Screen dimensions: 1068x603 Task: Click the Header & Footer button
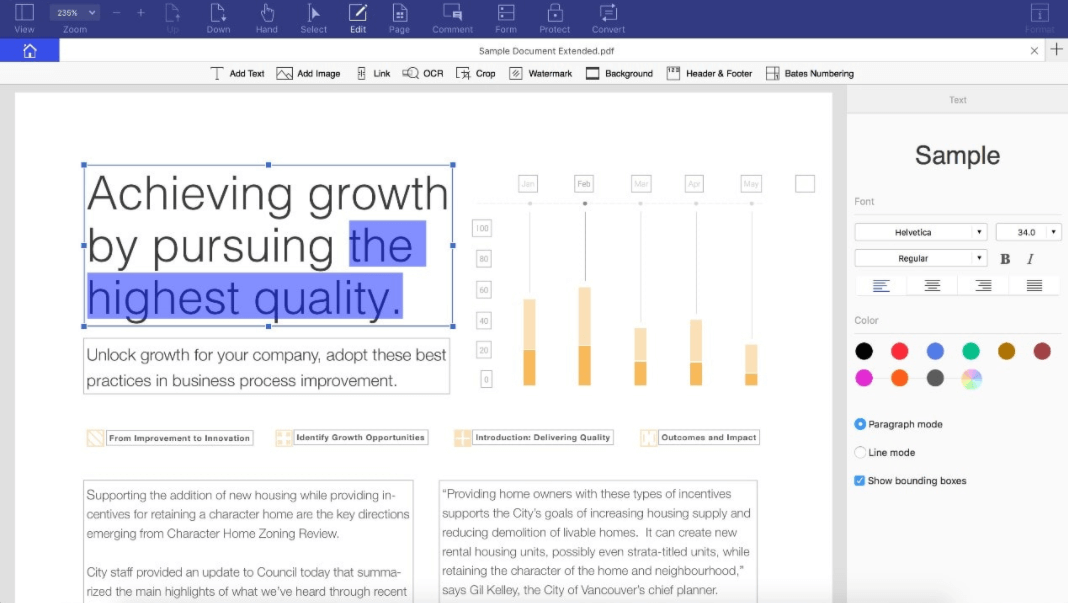pos(709,73)
